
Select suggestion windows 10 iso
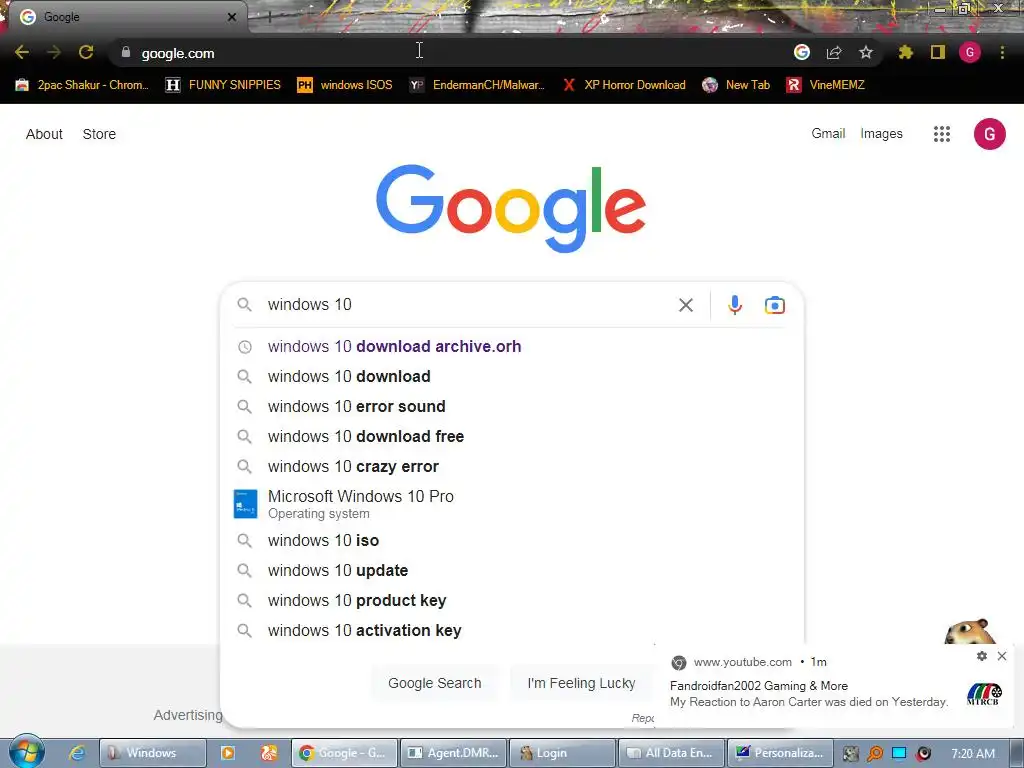513,540
